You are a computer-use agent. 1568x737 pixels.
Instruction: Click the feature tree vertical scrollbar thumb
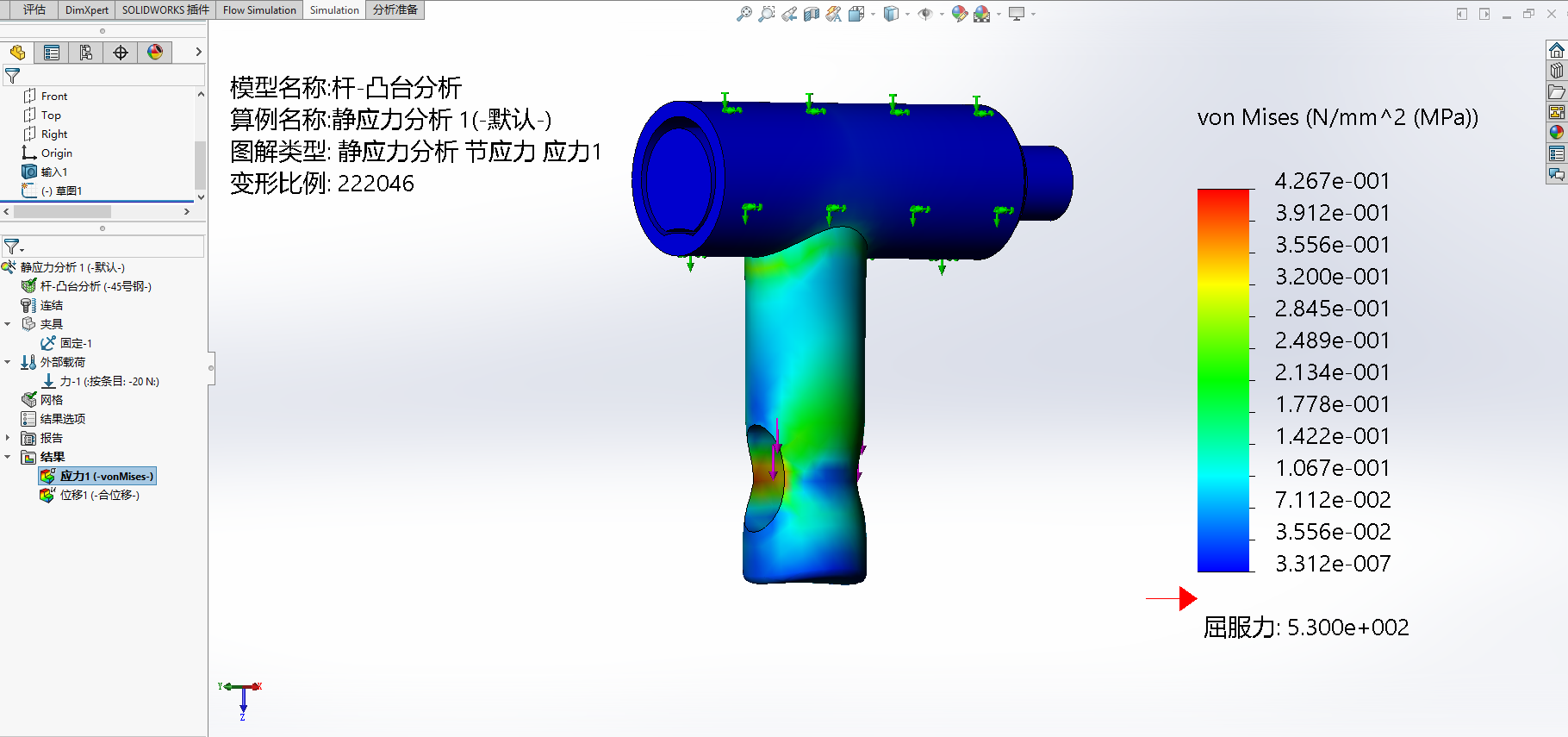(201, 165)
